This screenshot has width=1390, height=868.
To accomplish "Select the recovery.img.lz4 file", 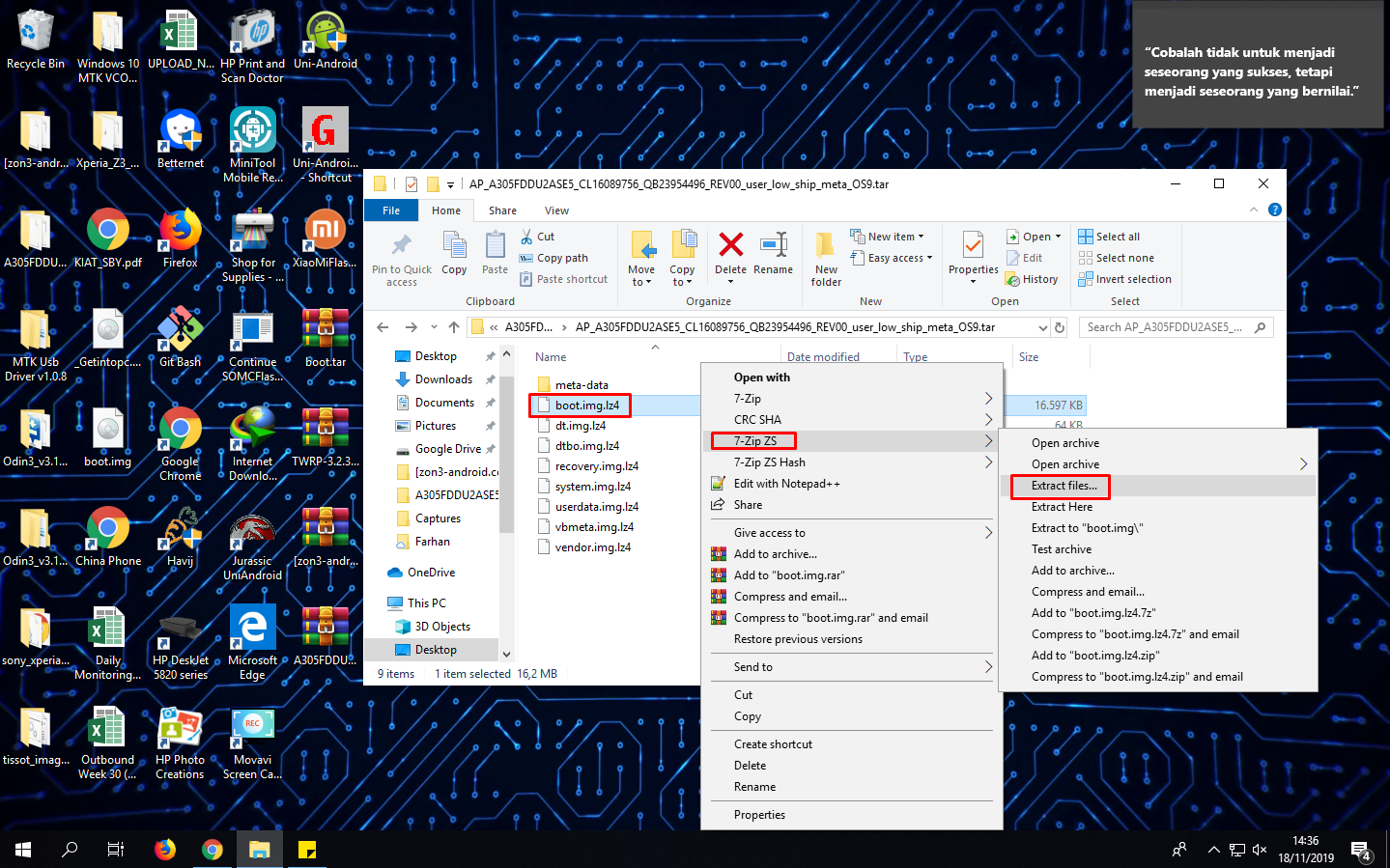I will click(x=596, y=466).
